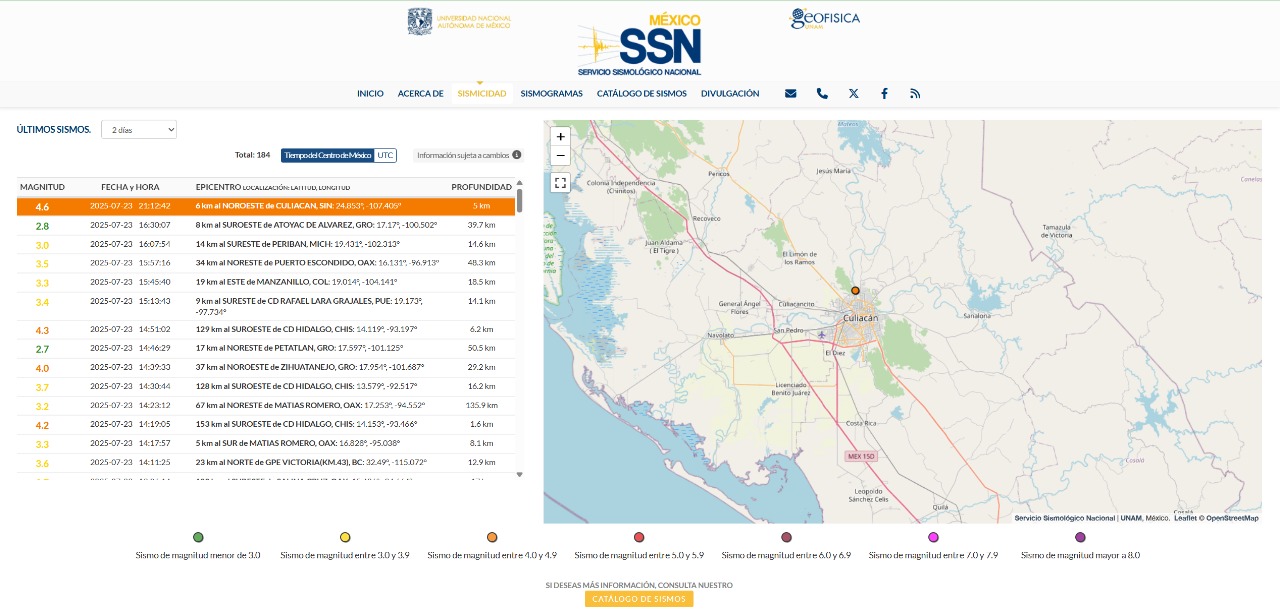This screenshot has height=609, width=1280.
Task: Select the 3.3 Matías Romero row at 14:17:57
Action: pyautogui.click(x=266, y=444)
